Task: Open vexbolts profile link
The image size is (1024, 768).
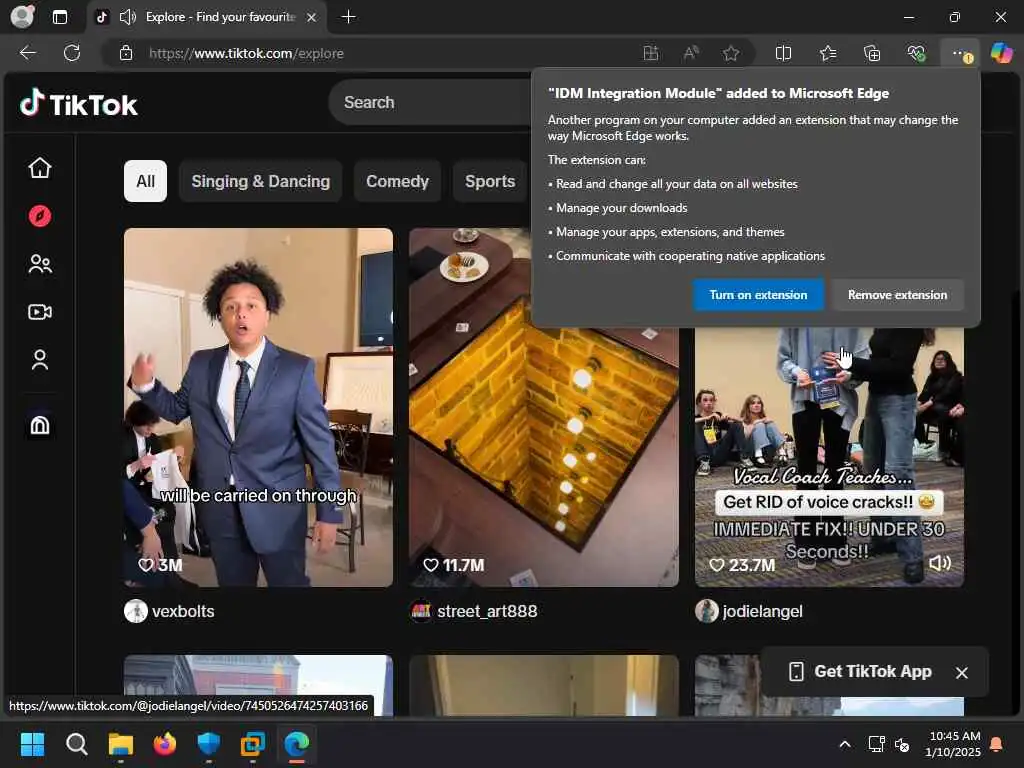Action: [183, 611]
